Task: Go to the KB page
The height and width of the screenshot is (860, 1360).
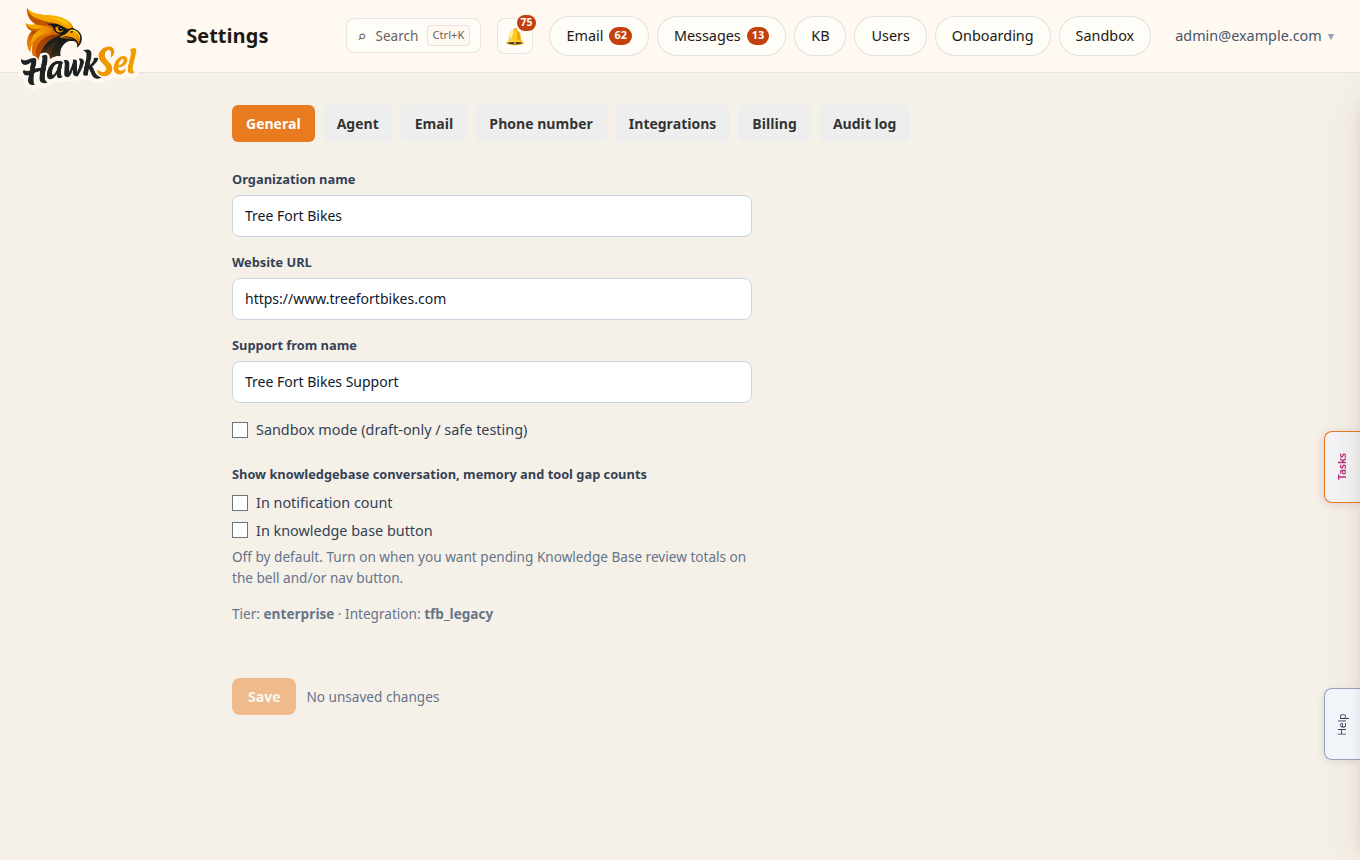Action: (x=820, y=36)
